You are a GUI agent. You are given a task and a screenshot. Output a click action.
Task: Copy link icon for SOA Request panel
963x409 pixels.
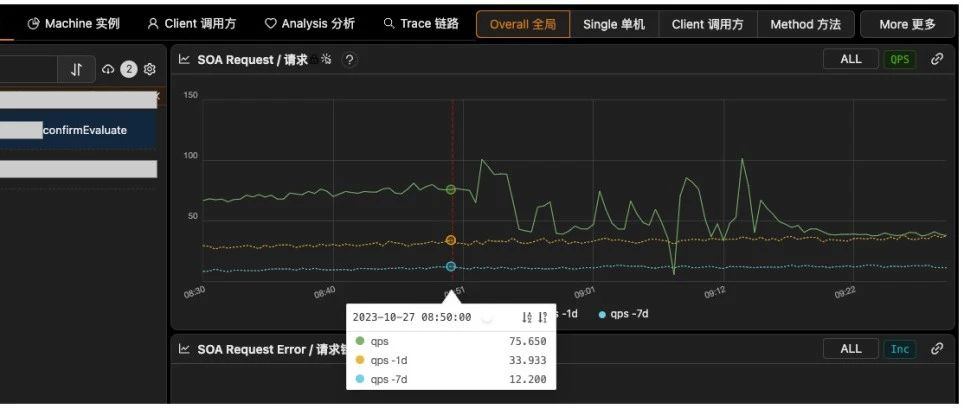(x=937, y=59)
